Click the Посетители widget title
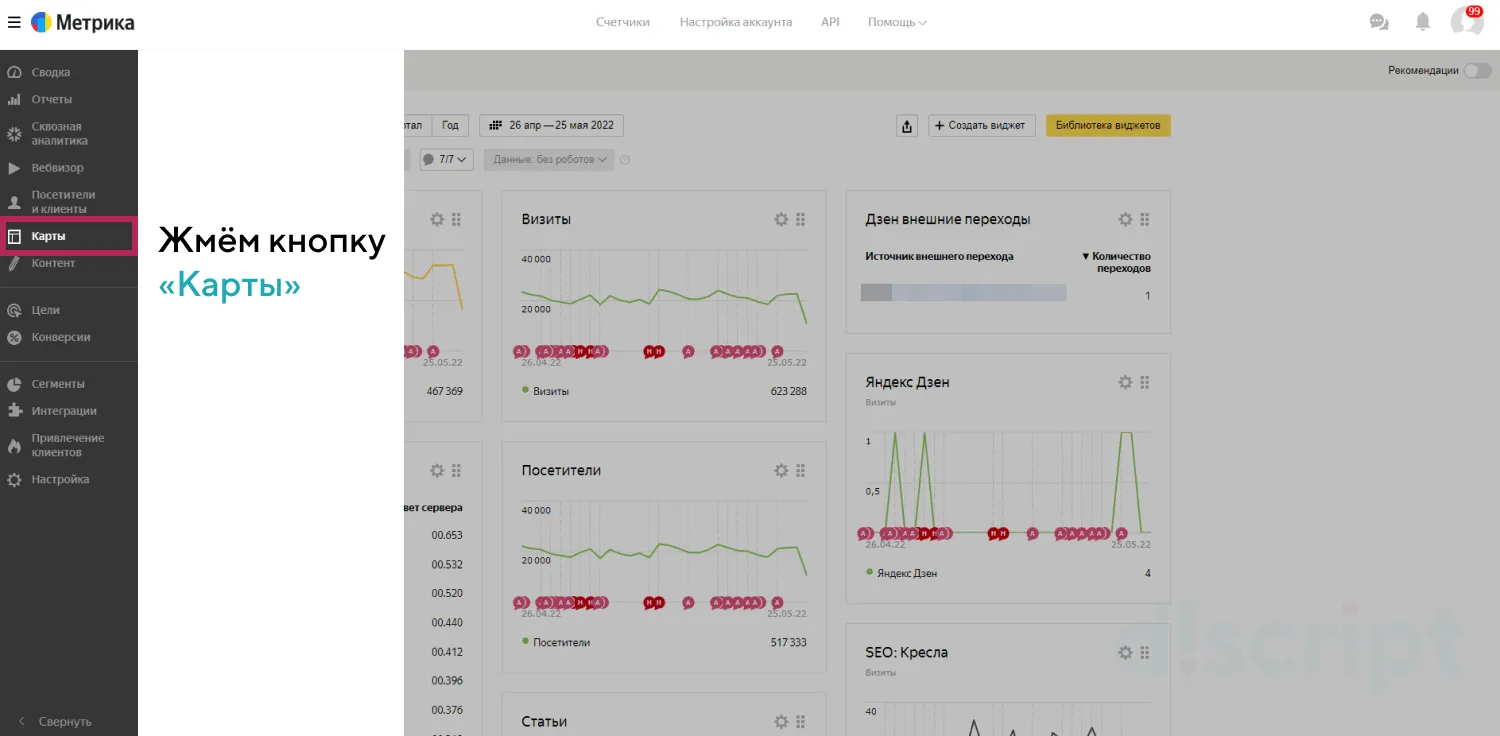This screenshot has height=736, width=1500. click(x=561, y=470)
